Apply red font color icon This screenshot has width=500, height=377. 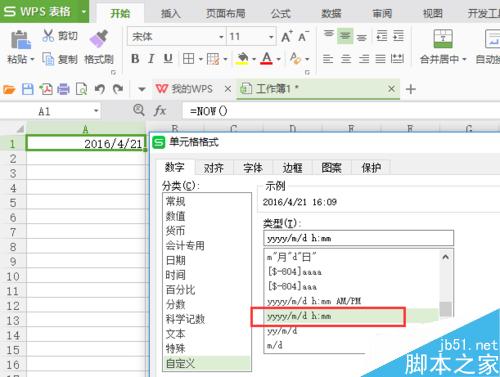pos(266,58)
